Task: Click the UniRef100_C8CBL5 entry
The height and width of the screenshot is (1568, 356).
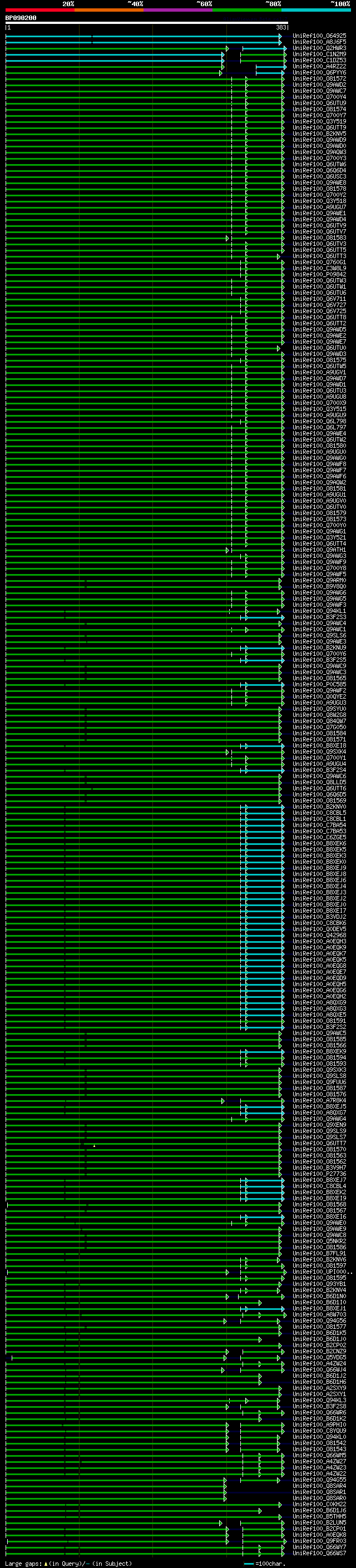Action: 319,813
